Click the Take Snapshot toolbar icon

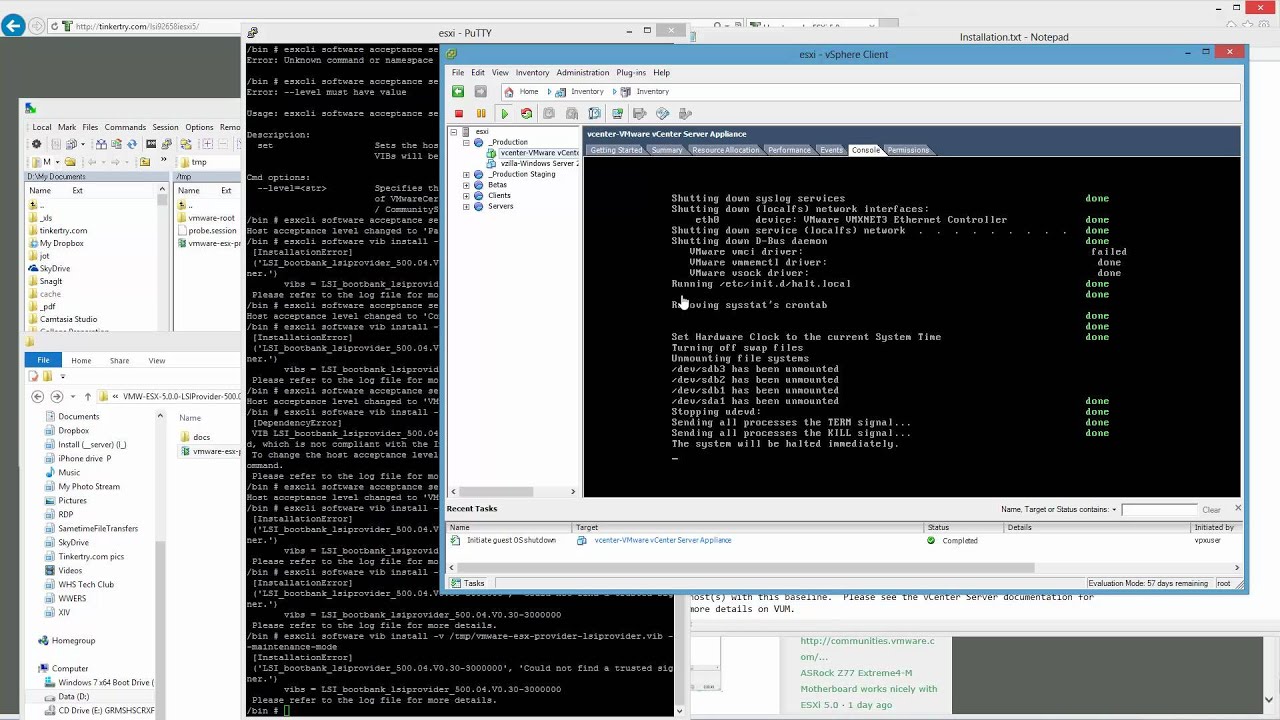[549, 114]
